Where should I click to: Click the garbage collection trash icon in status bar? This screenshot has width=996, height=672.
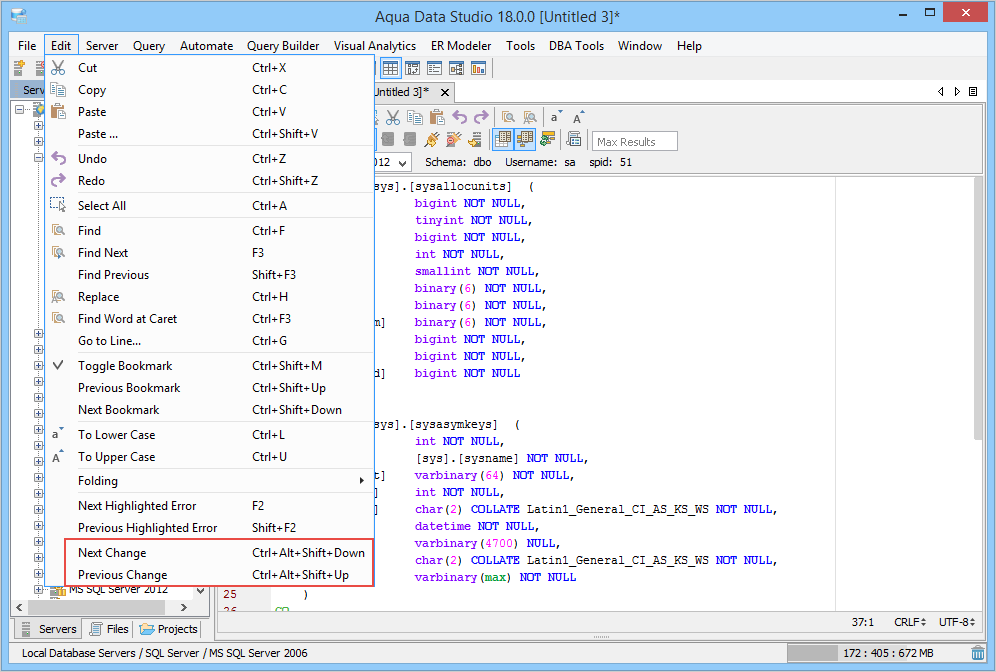click(x=977, y=654)
